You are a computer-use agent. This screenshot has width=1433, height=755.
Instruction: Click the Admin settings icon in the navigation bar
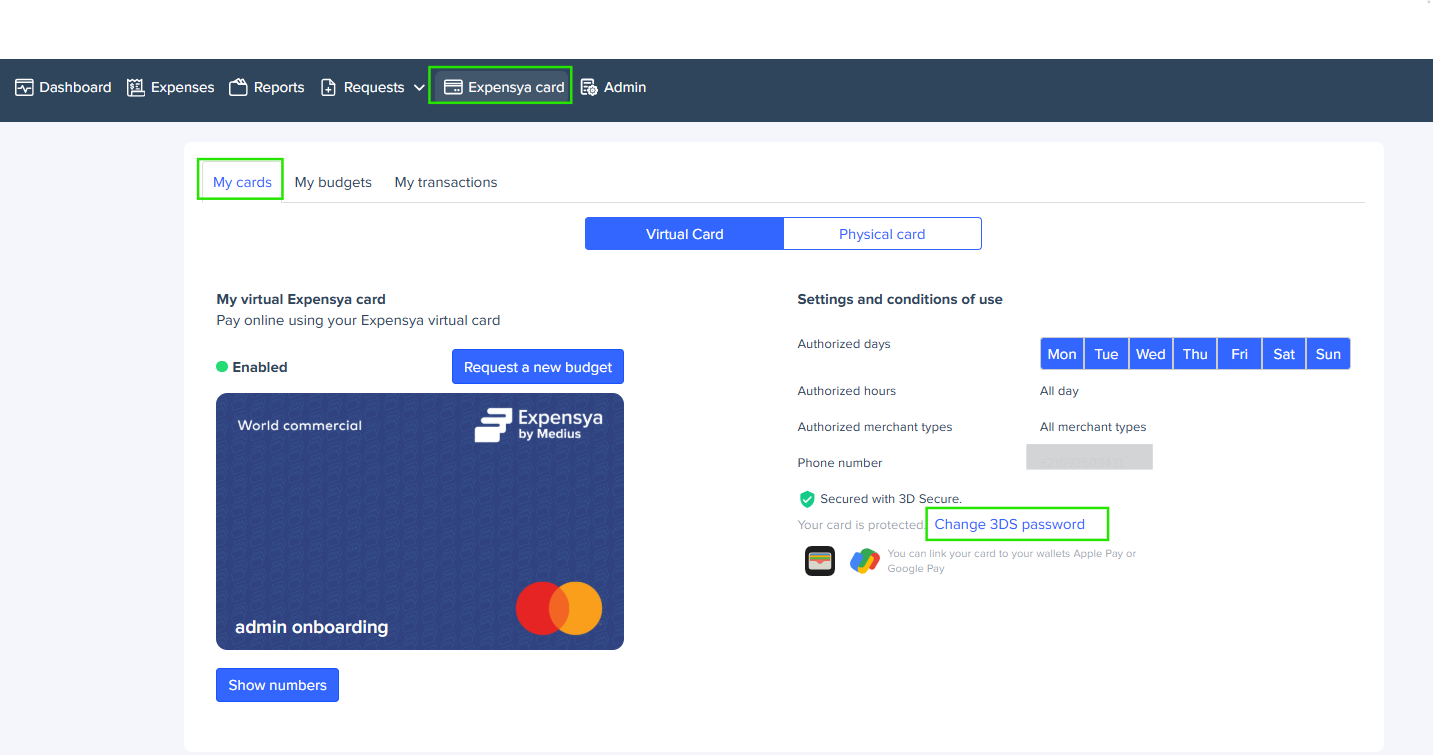click(589, 87)
